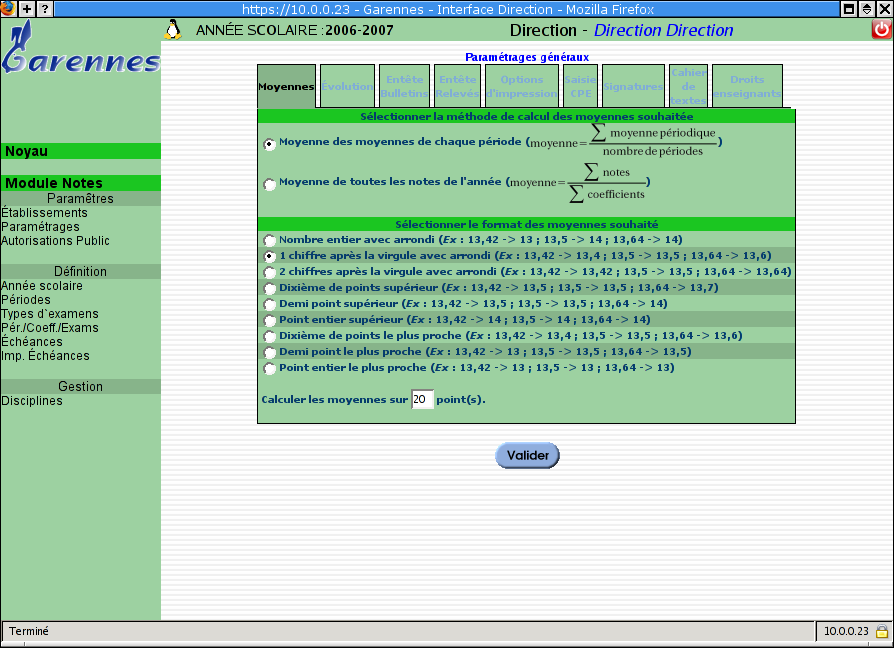Viewport: 894px width, 648px height.
Task: Click the Tux penguin icon
Action: [x=173, y=29]
